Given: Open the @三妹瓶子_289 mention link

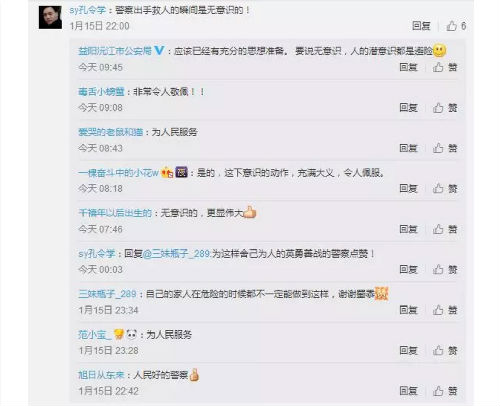Looking at the screenshot, I should click(x=176, y=254).
